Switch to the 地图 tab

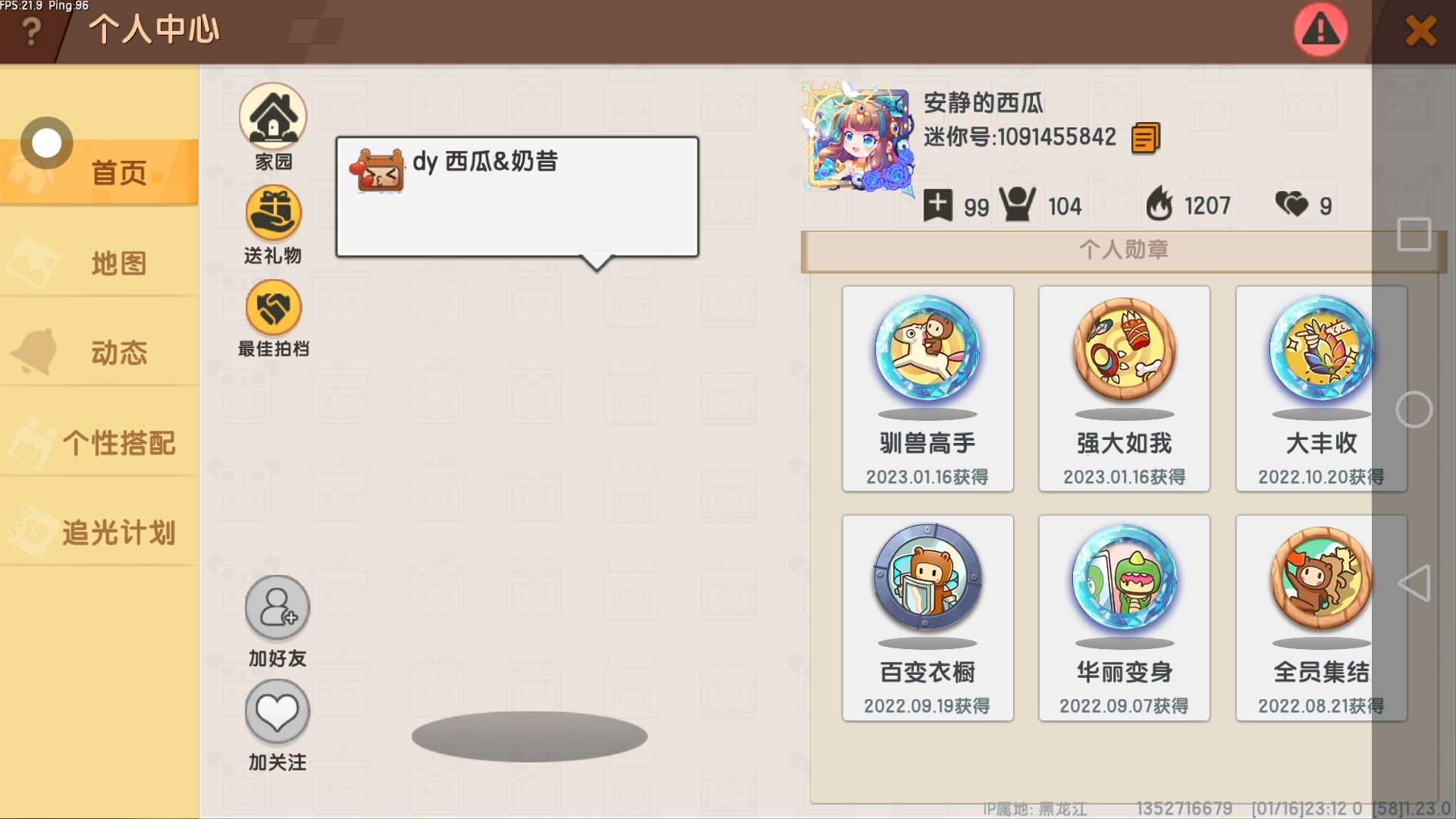point(99,263)
